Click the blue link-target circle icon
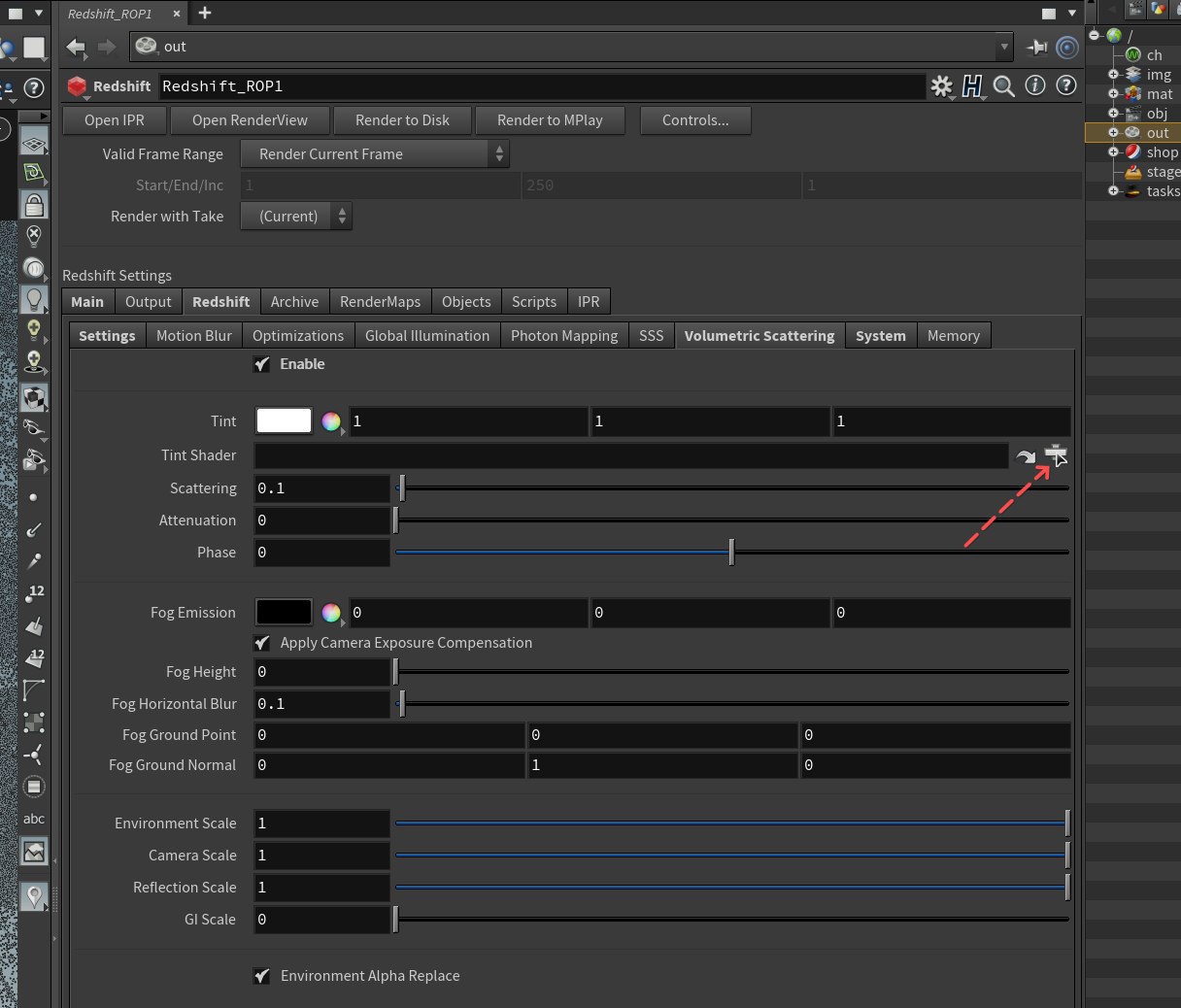The width and height of the screenshot is (1181, 1008). [x=1067, y=47]
